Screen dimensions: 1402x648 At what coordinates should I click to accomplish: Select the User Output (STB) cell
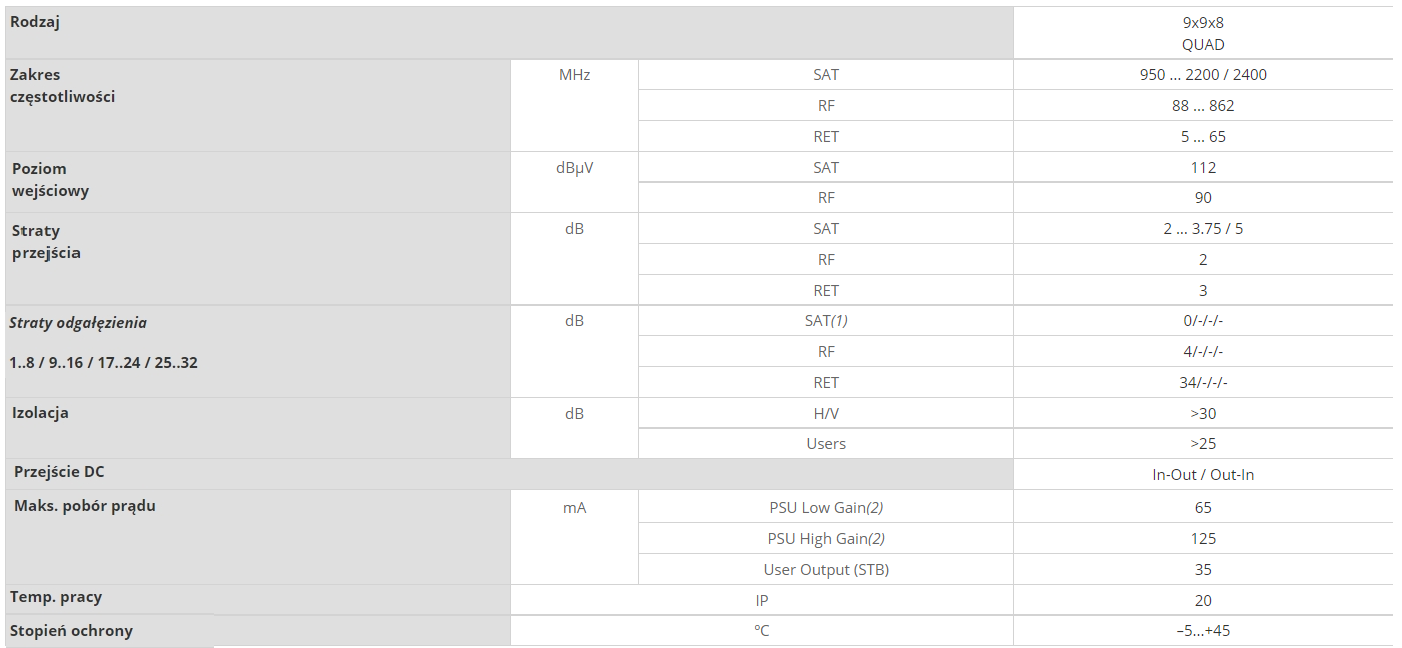pyautogui.click(x=825, y=569)
